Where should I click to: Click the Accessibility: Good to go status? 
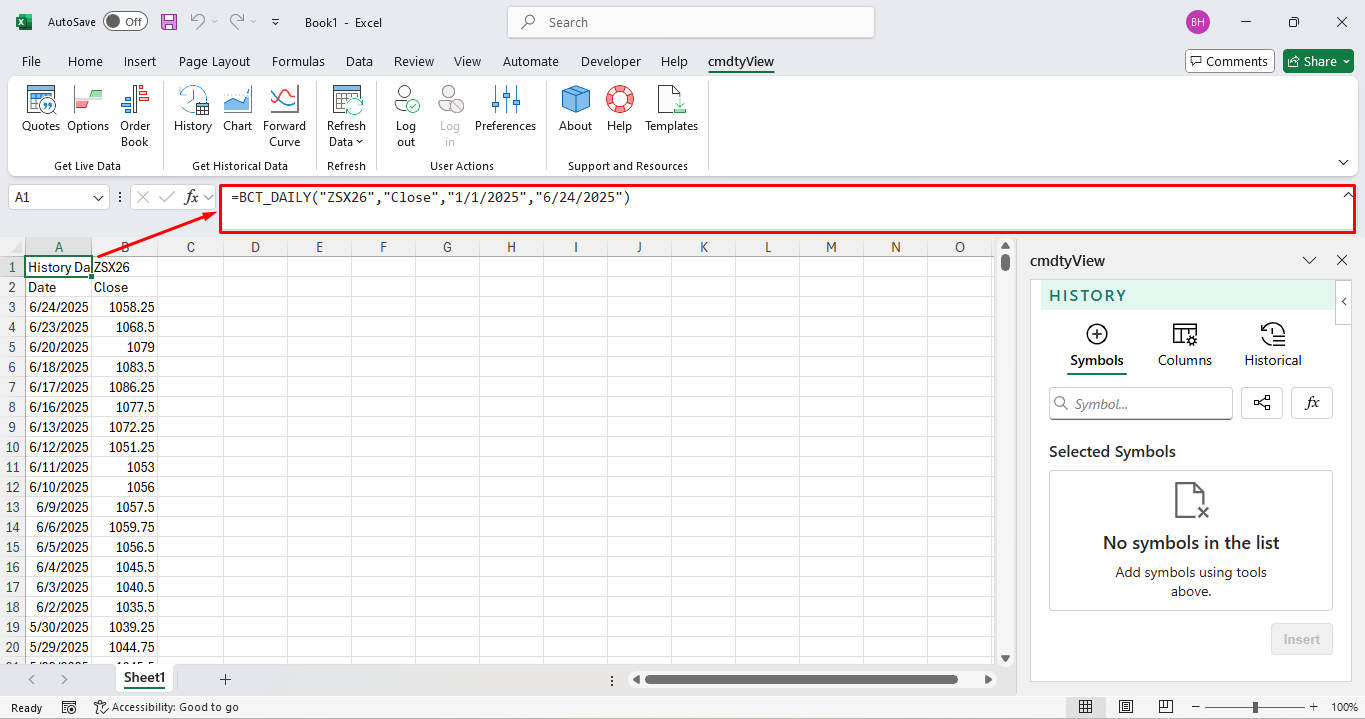click(166, 707)
